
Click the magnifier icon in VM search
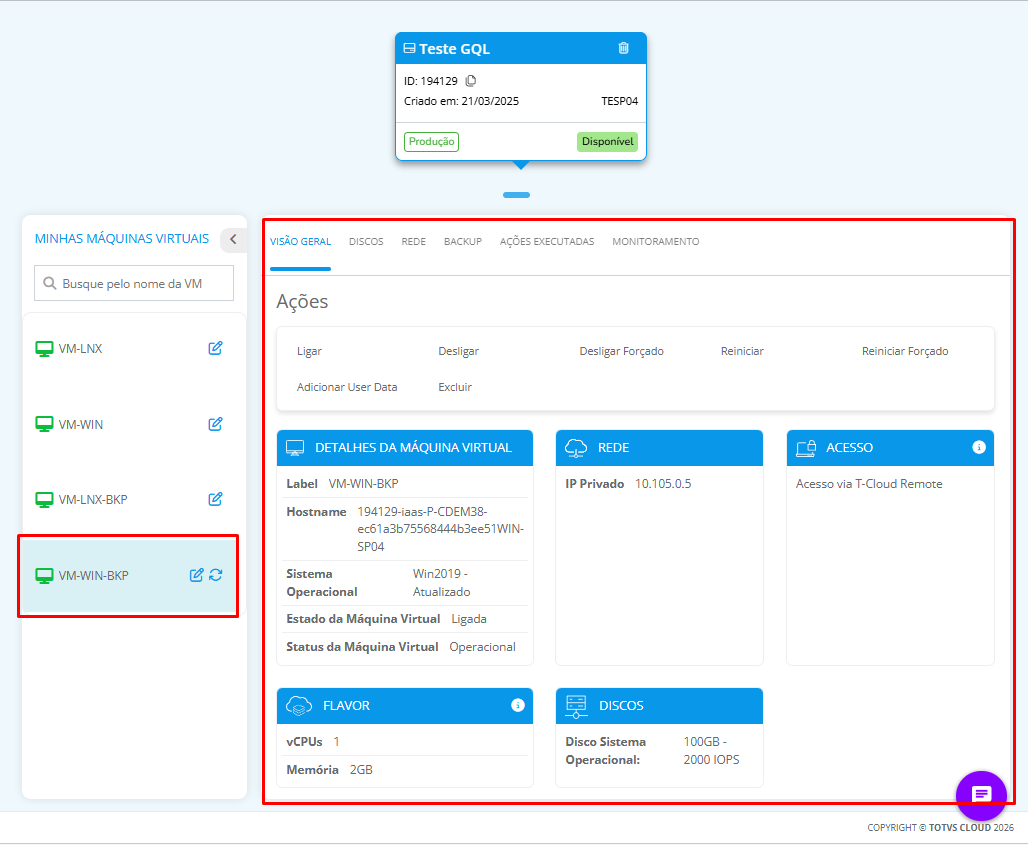(x=49, y=283)
